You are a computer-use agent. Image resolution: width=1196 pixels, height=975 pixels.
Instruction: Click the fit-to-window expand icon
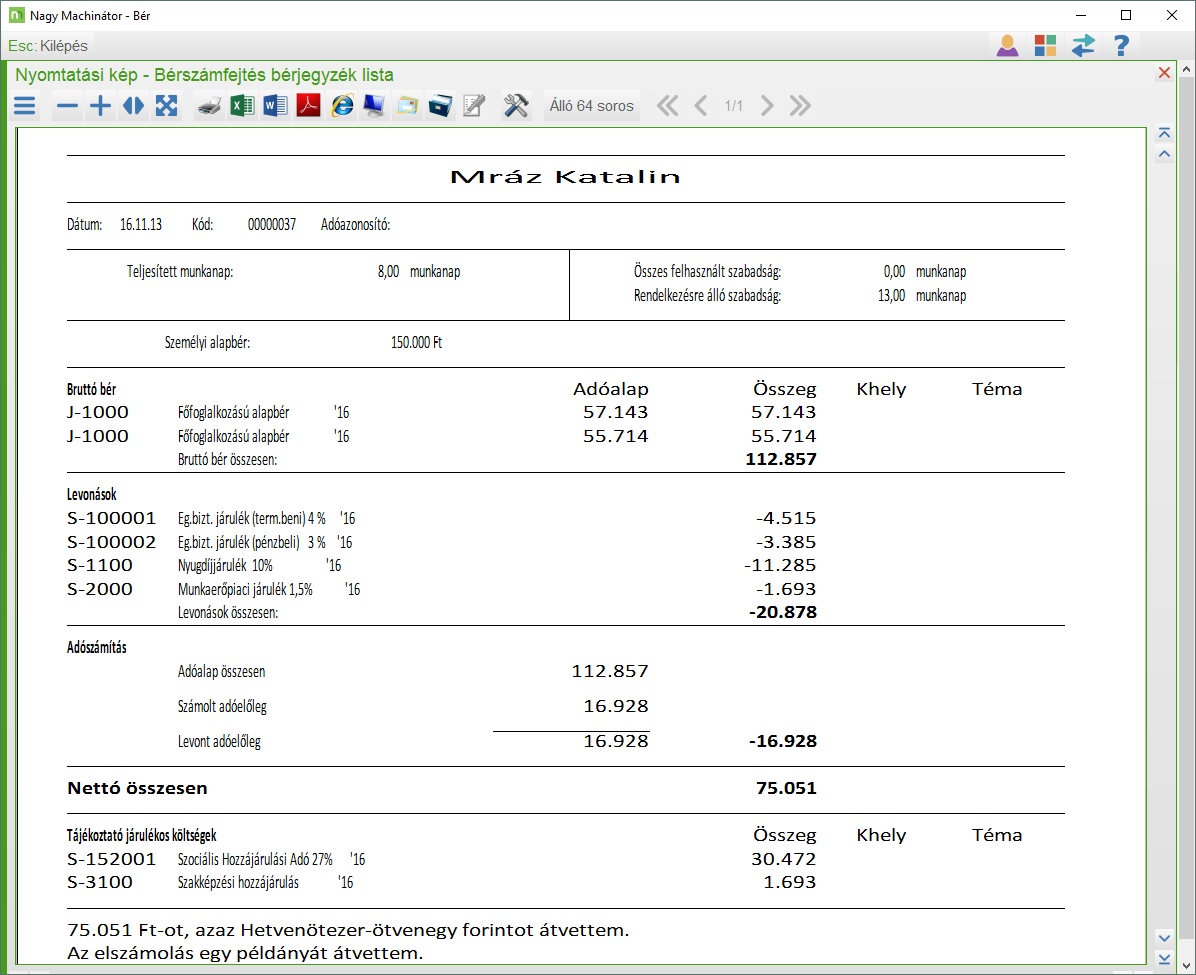coord(166,106)
